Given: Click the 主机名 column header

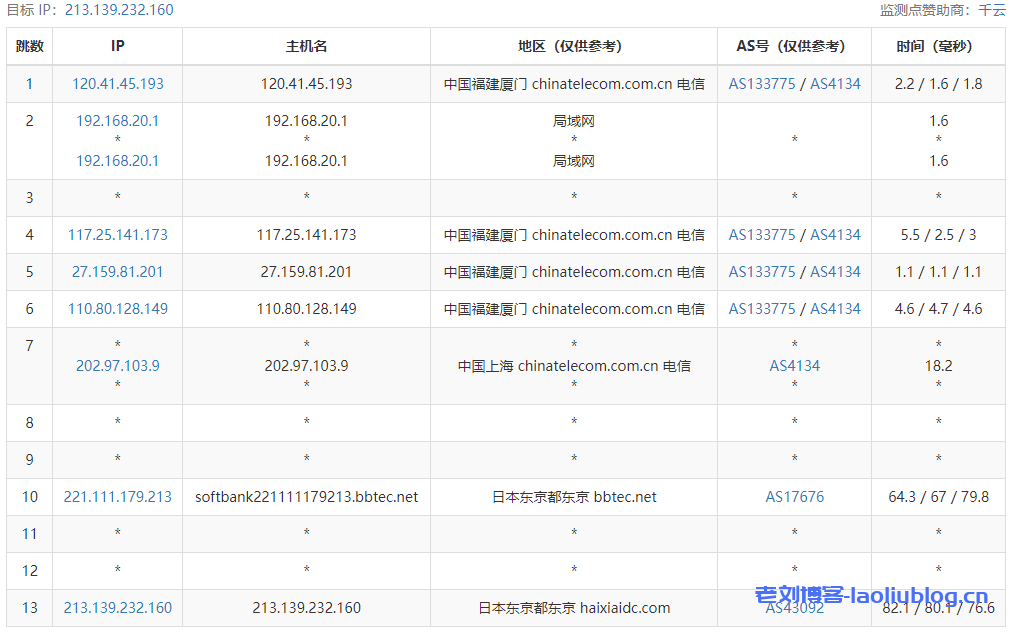Looking at the screenshot, I should pyautogui.click(x=306, y=46).
